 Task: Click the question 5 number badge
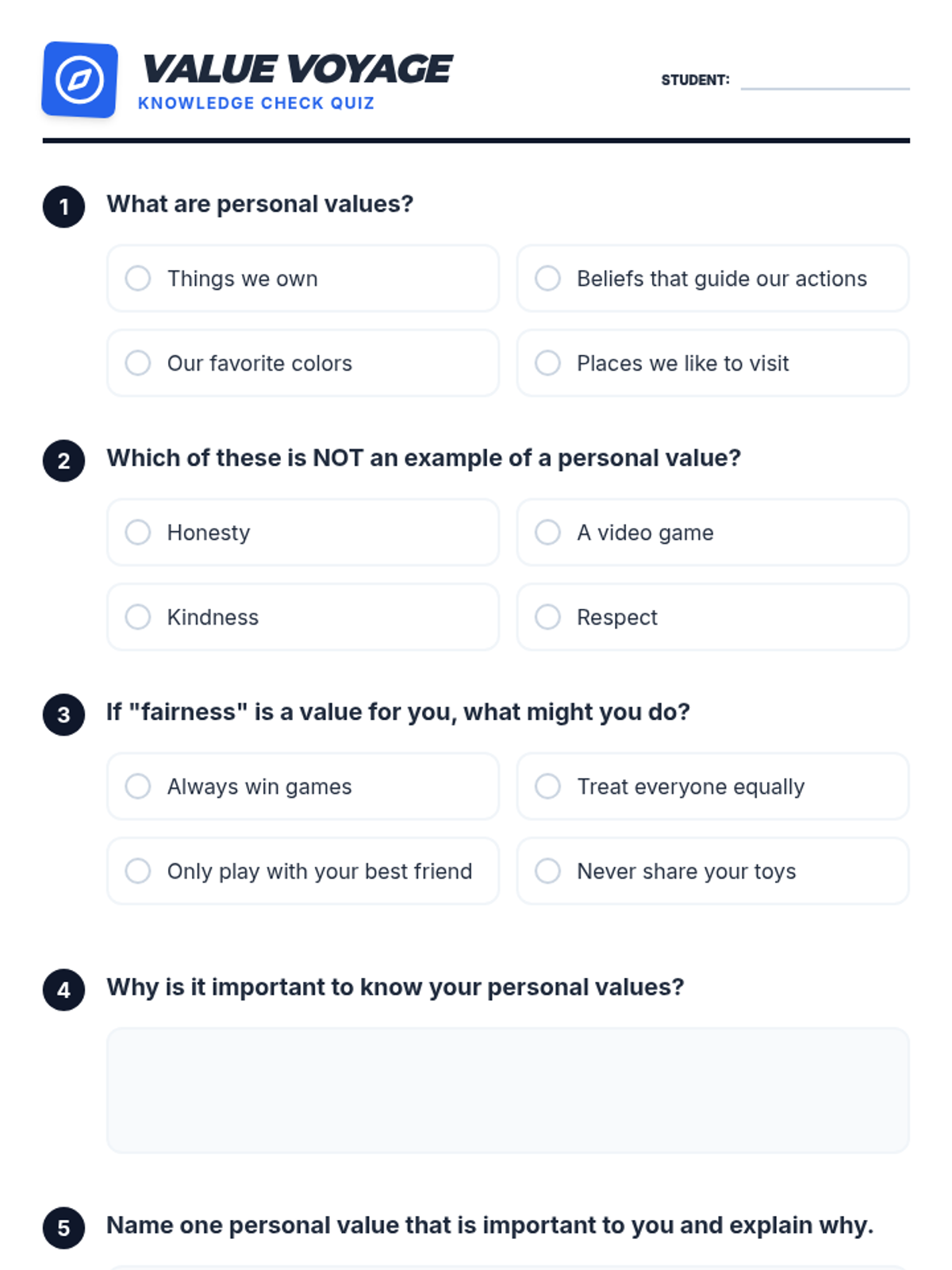coord(63,1228)
